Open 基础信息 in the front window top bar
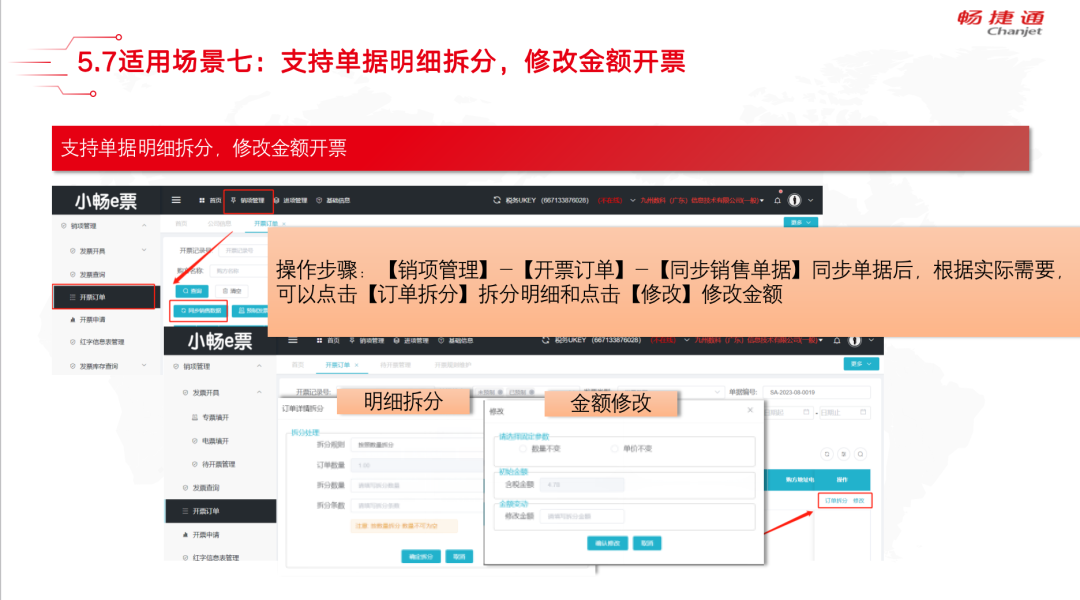Viewport: 1080px width, 600px height. 456,340
